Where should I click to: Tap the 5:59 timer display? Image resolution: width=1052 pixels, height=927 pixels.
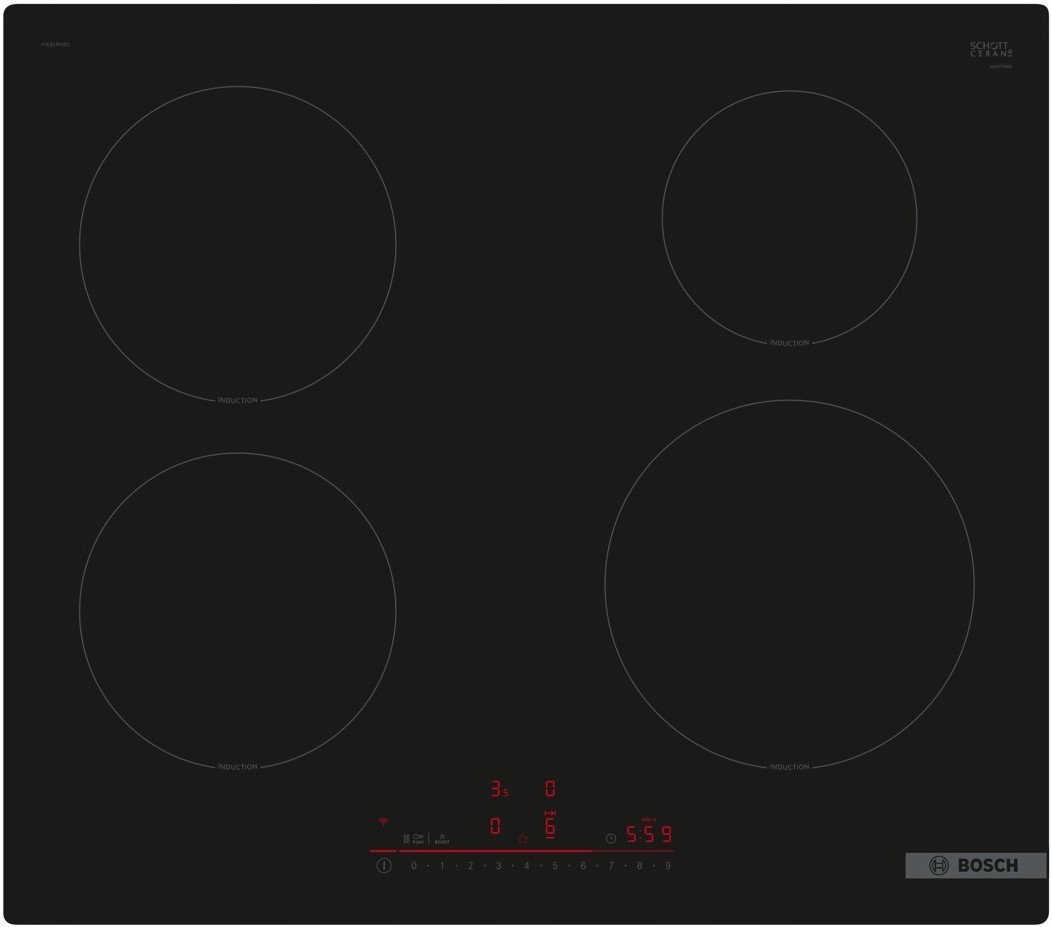click(649, 833)
